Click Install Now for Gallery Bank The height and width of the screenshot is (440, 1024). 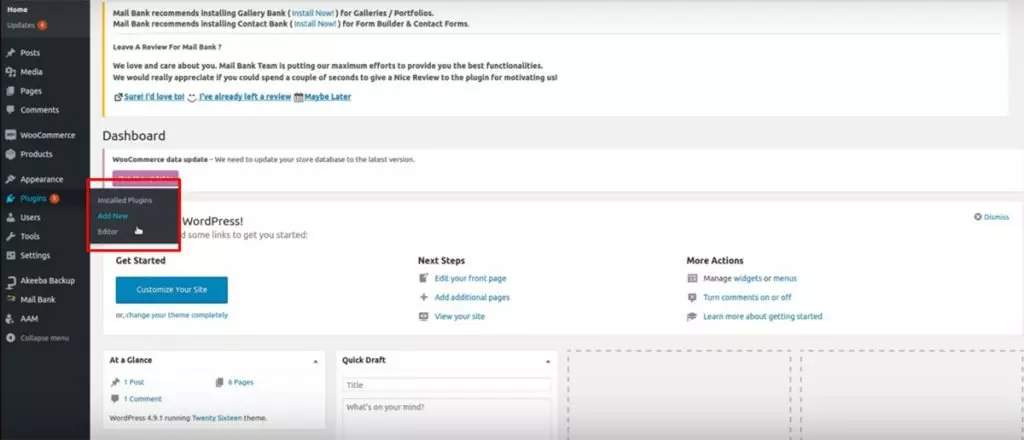(313, 13)
